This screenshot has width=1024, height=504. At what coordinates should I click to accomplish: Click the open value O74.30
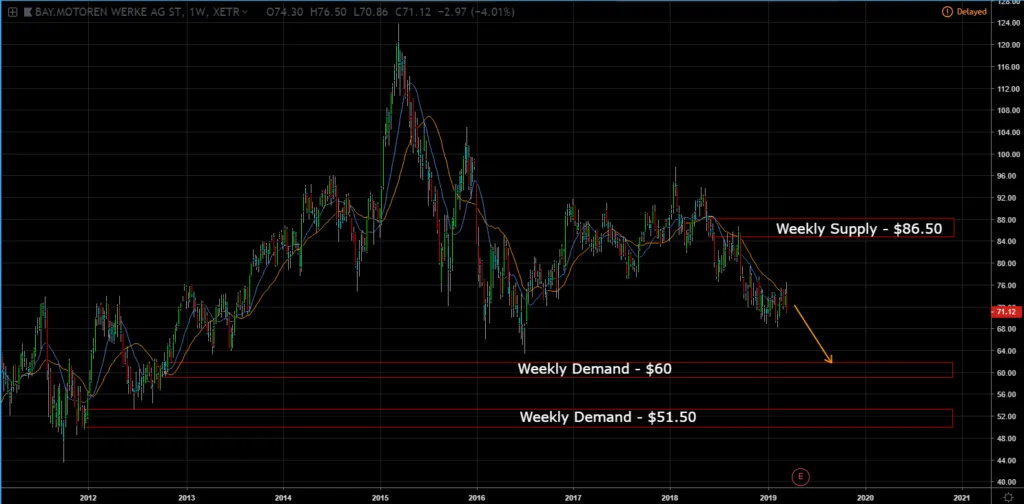point(283,12)
